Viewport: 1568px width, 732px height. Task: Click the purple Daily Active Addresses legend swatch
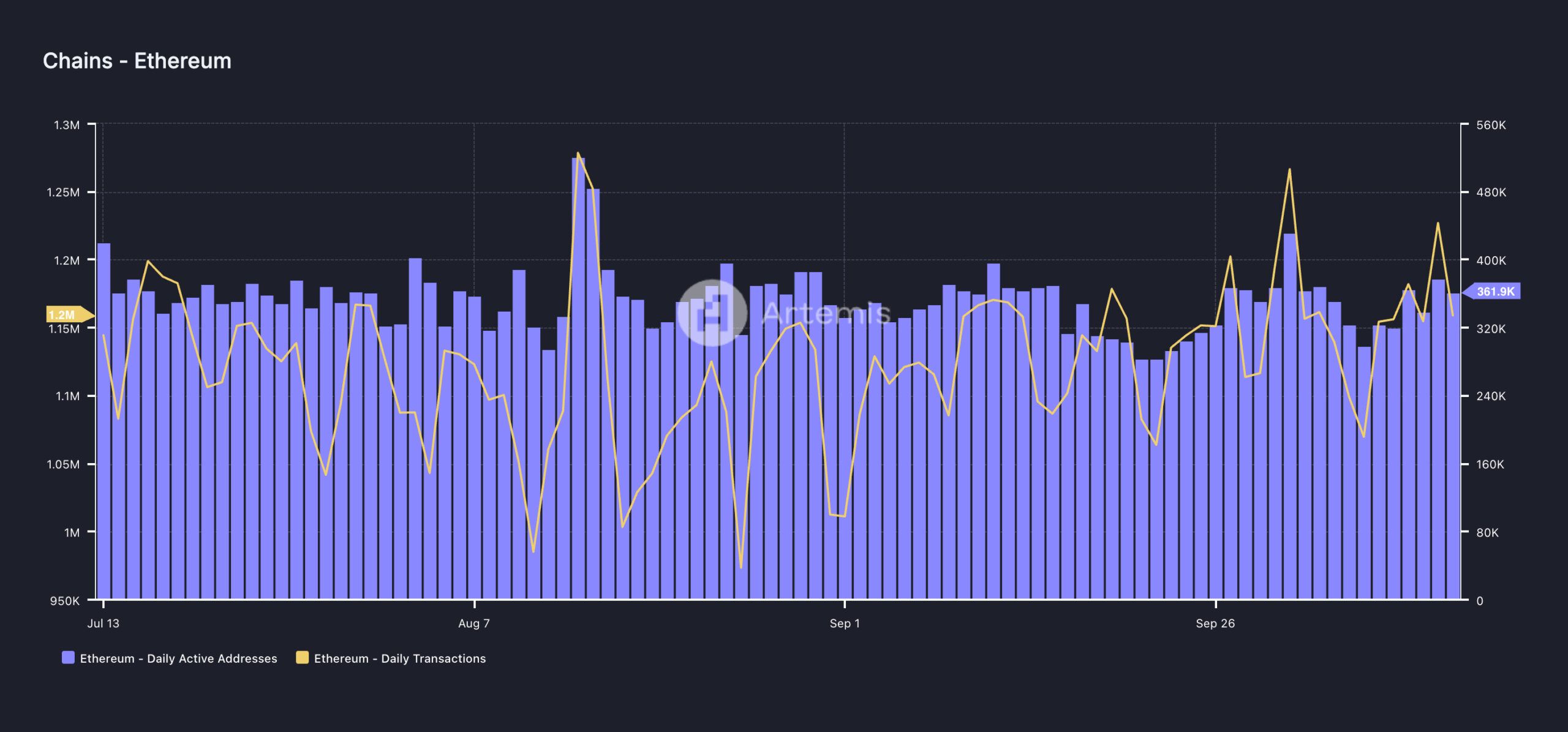pyautogui.click(x=68, y=657)
